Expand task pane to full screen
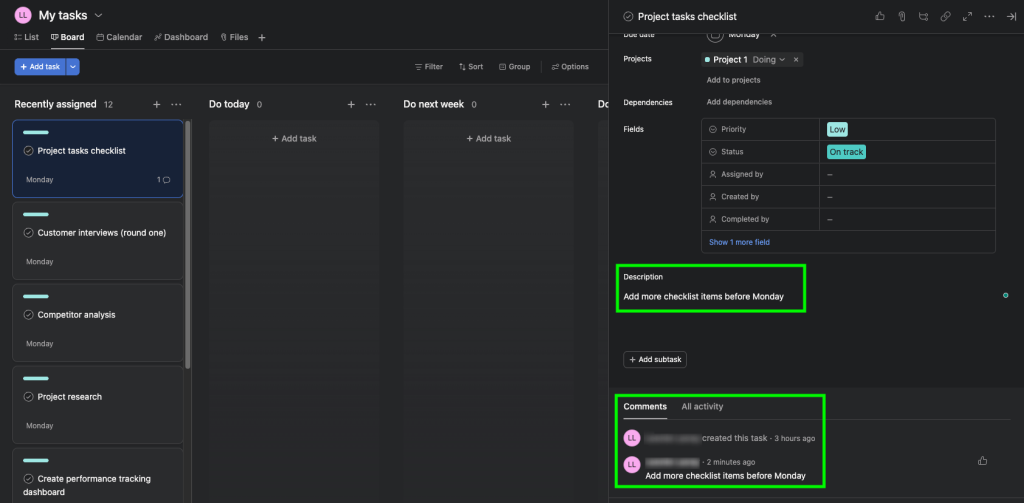This screenshot has width=1024, height=503. point(967,16)
